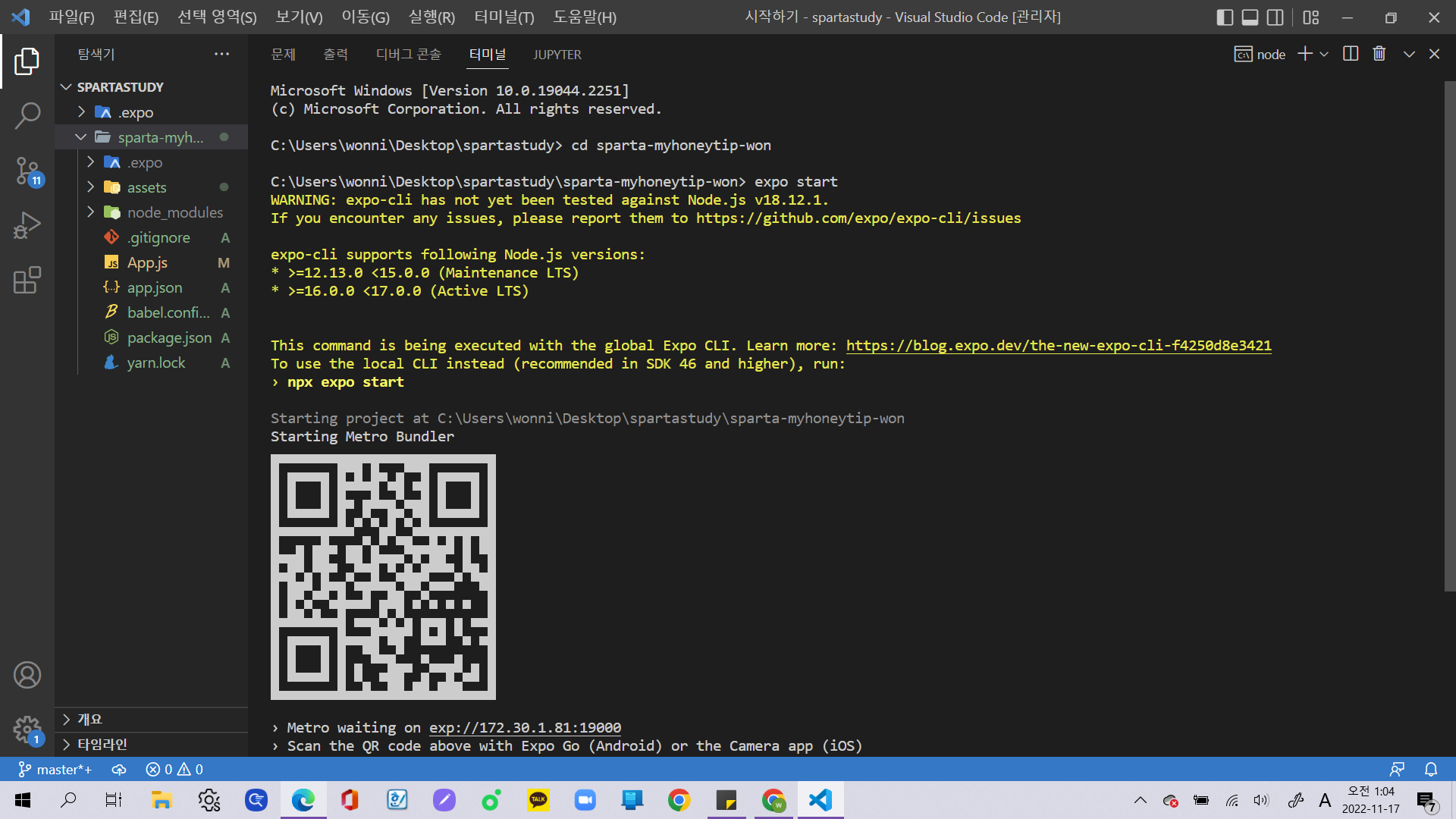Open the app.json file
This screenshot has height=819, width=1456.
[x=152, y=287]
